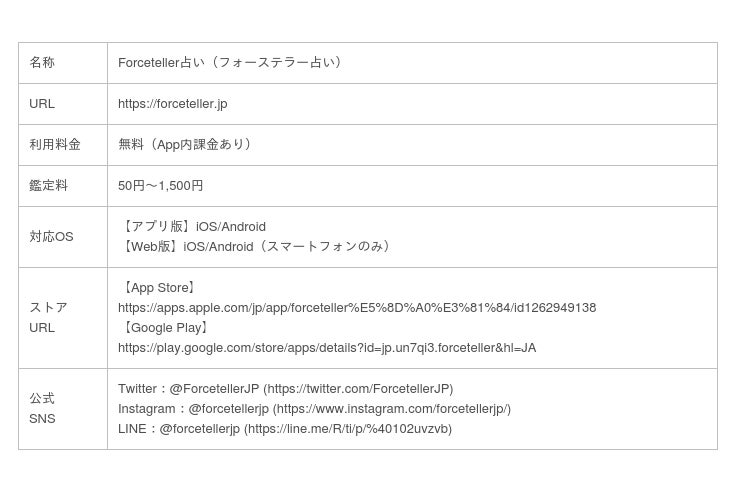Screen dimensions: 740x490
Task: Click the https://forceteller.jp URL
Action: (x=172, y=104)
